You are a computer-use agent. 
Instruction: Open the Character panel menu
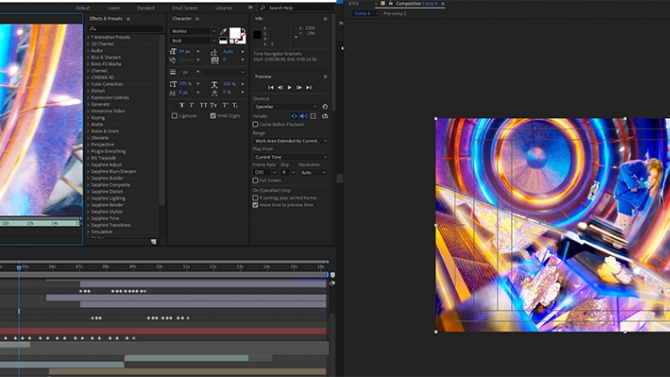pyautogui.click(x=197, y=19)
